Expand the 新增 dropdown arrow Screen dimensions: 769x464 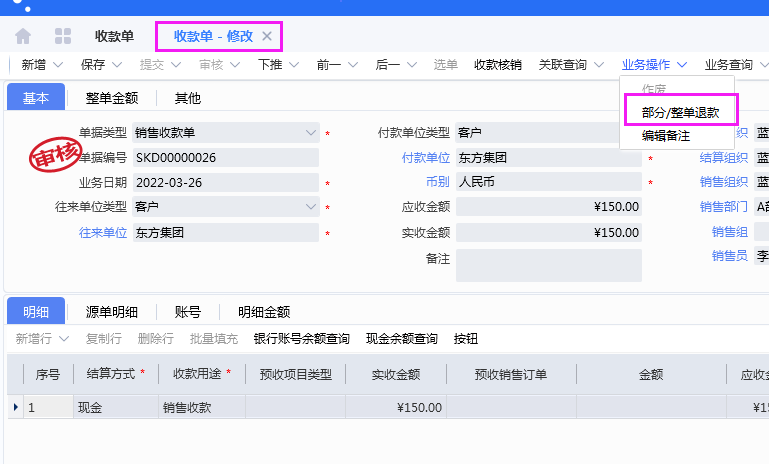58,65
